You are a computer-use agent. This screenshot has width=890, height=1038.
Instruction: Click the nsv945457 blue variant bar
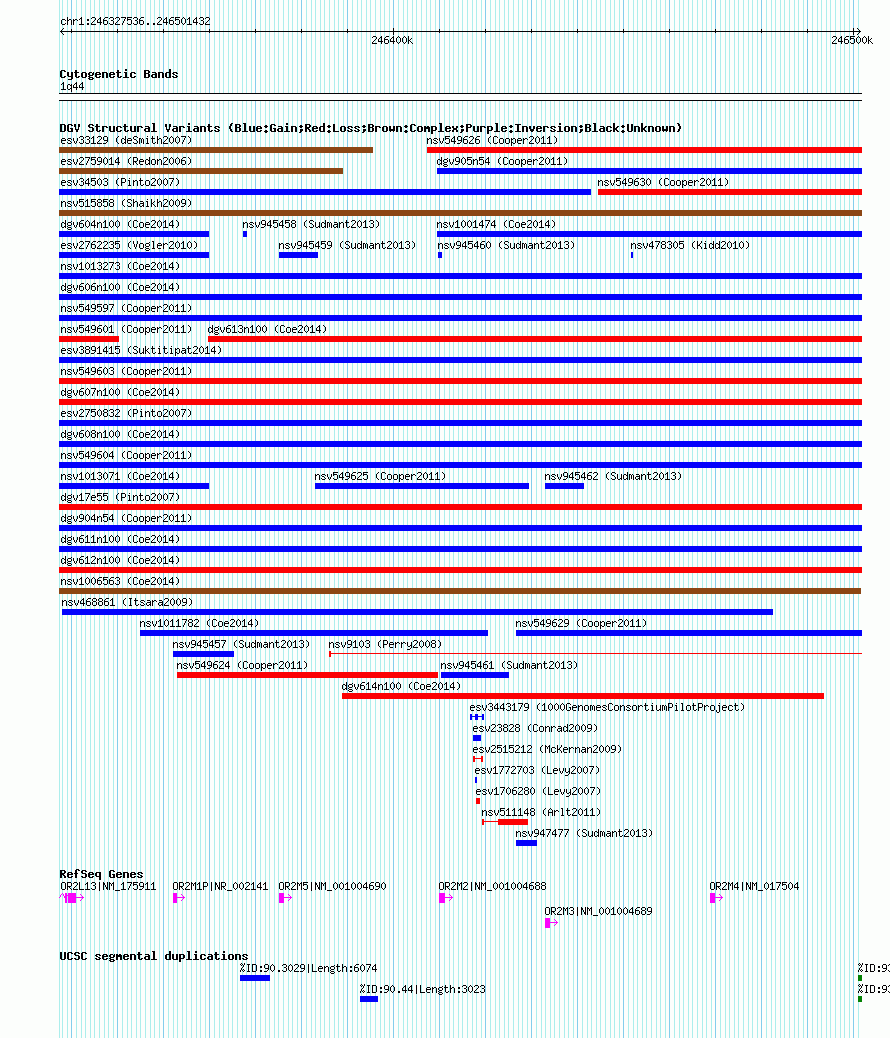point(203,654)
